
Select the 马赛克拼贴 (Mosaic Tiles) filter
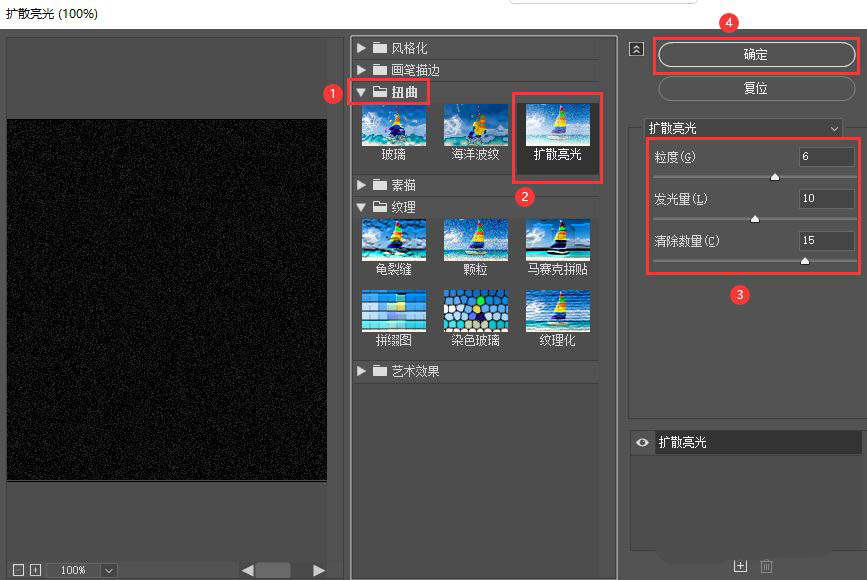coord(557,240)
